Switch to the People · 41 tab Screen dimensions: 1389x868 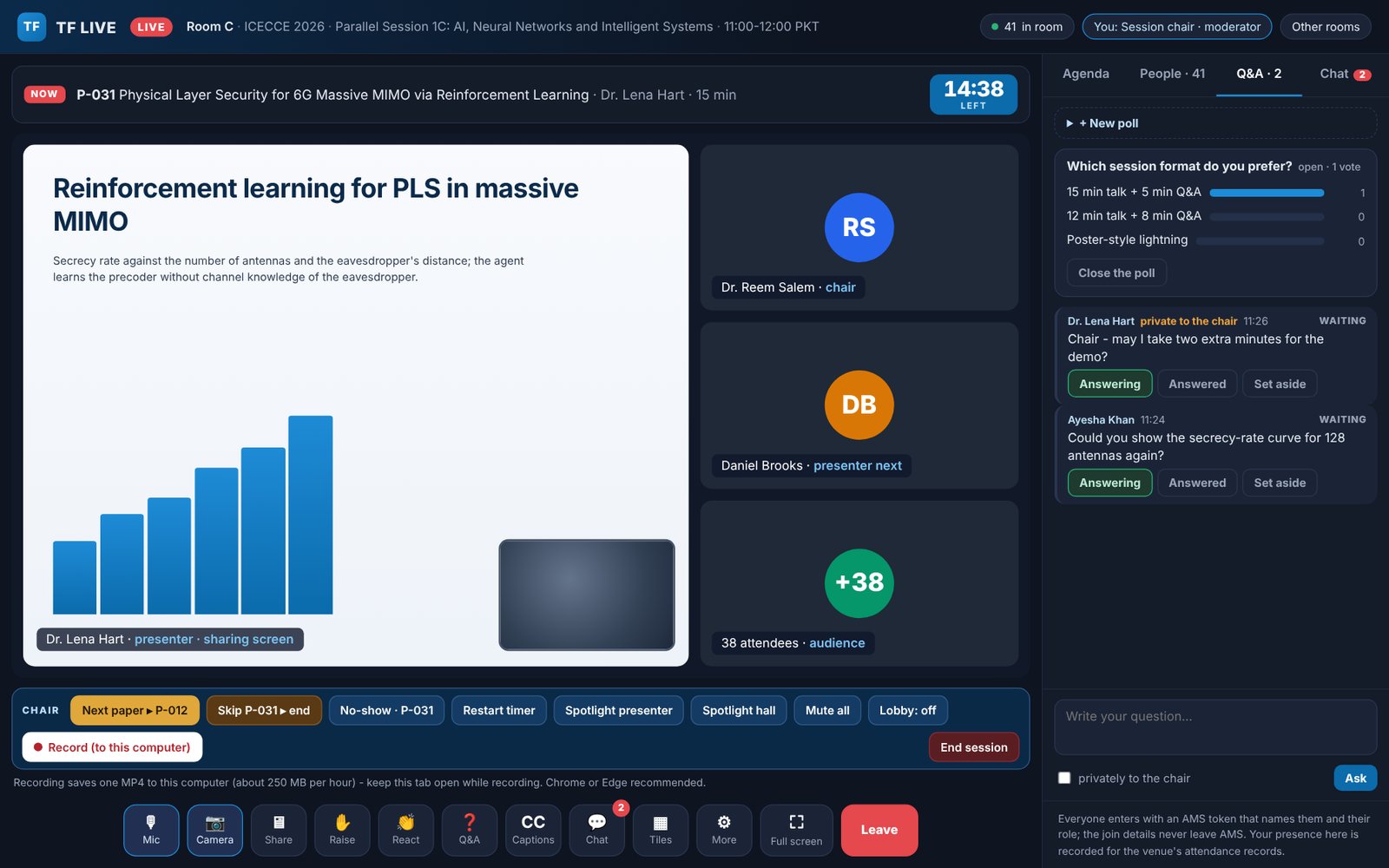pos(1172,74)
